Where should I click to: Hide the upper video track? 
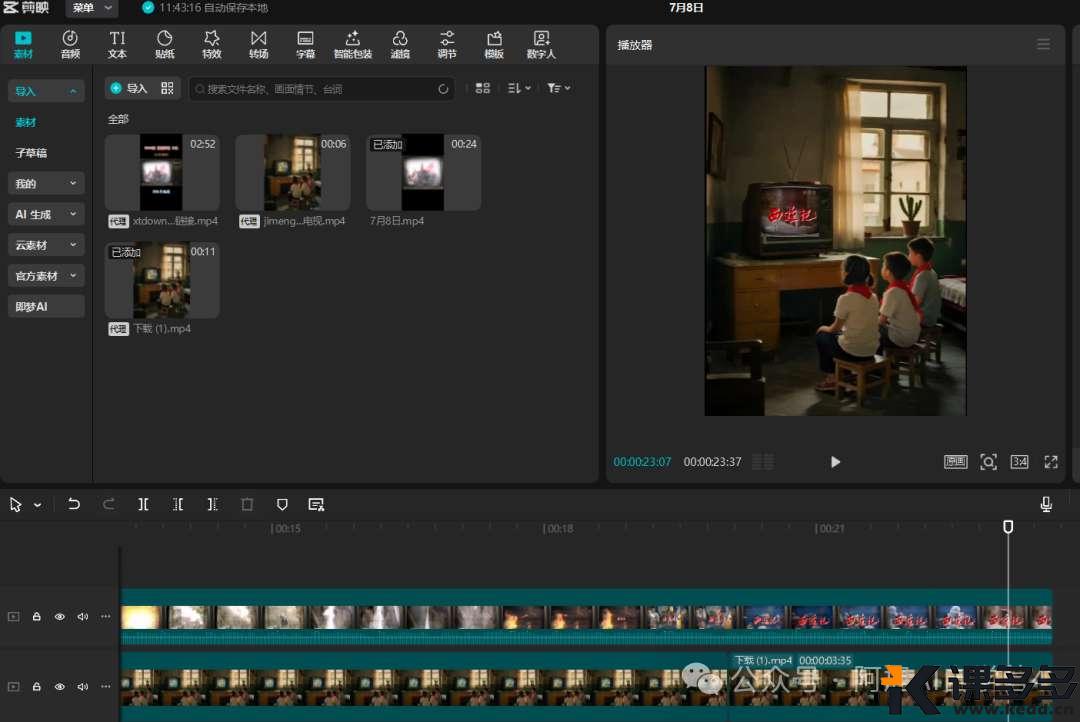(x=60, y=617)
